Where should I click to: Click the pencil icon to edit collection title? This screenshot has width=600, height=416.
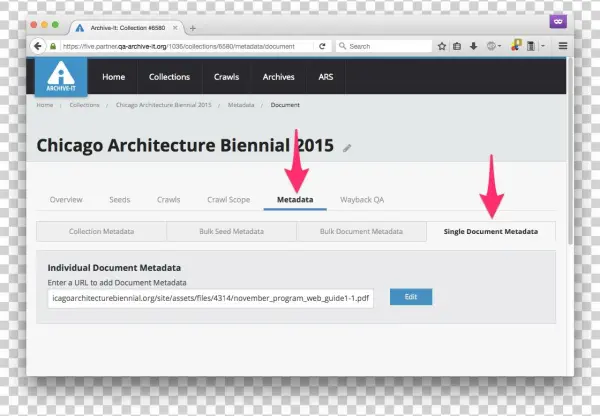[x=348, y=147]
